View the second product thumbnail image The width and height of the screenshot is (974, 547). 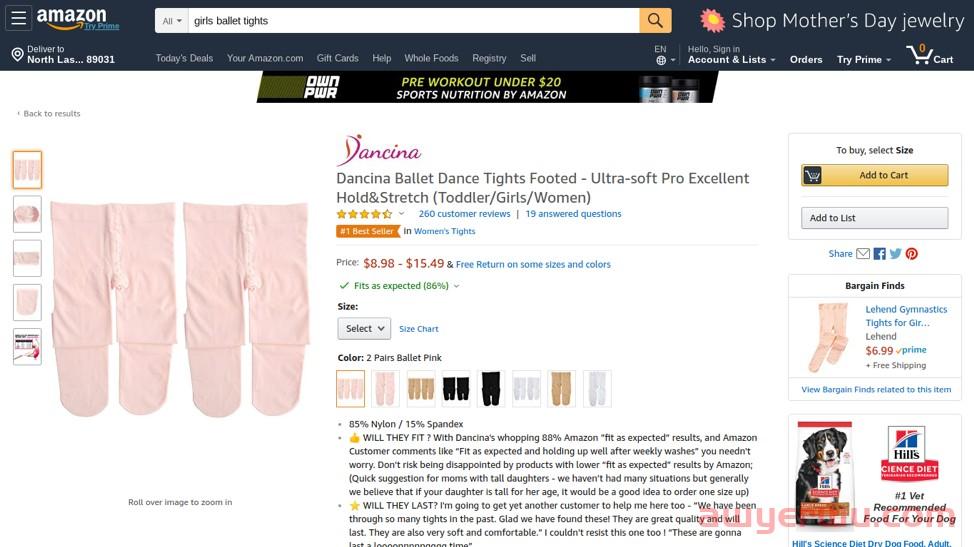coord(27,214)
